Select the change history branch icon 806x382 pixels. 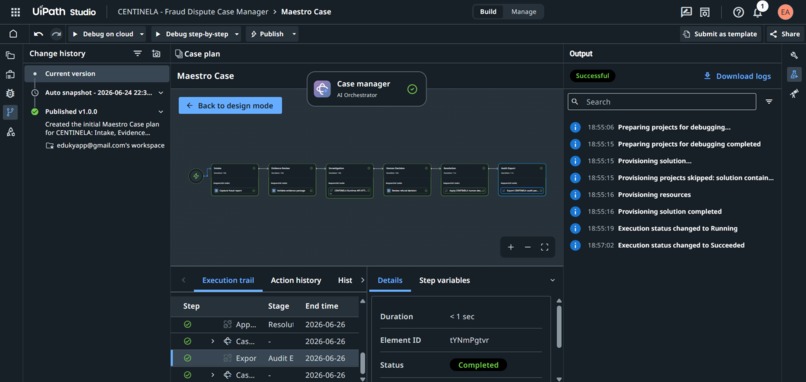pyautogui.click(x=10, y=113)
